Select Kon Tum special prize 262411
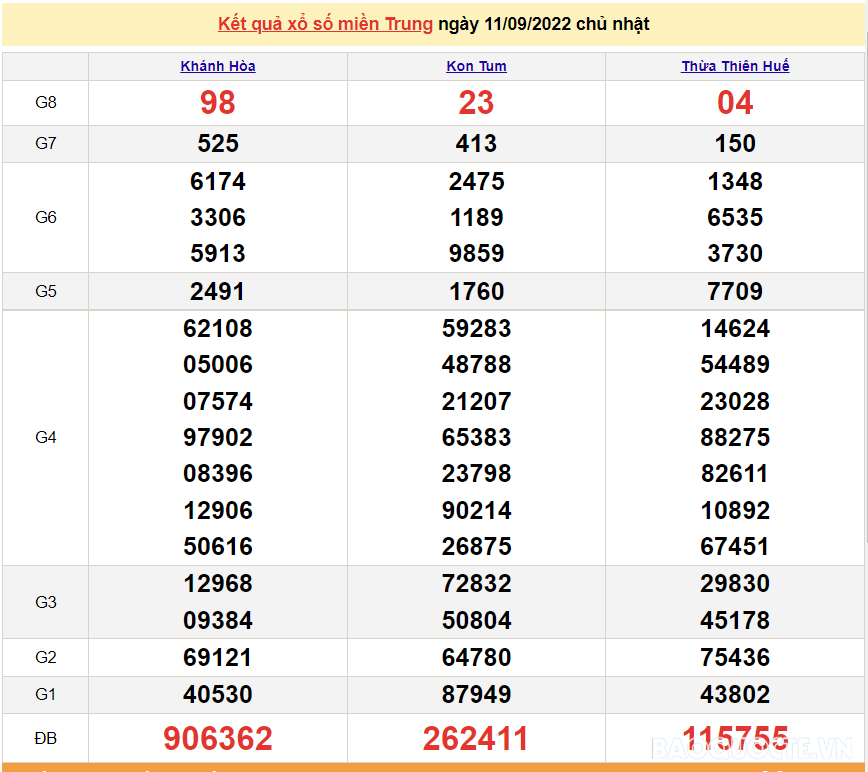 pyautogui.click(x=476, y=739)
